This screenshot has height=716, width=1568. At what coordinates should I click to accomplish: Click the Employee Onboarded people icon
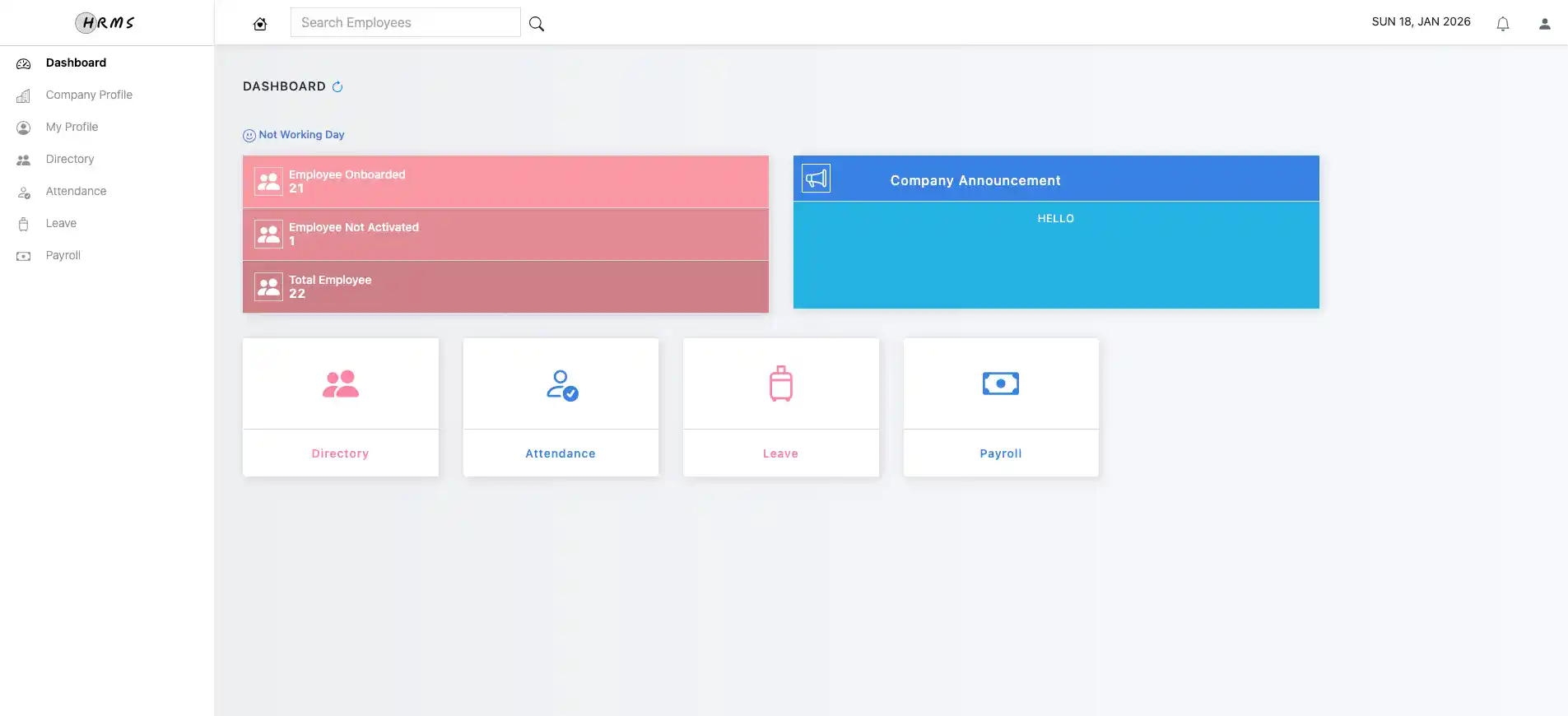268,181
